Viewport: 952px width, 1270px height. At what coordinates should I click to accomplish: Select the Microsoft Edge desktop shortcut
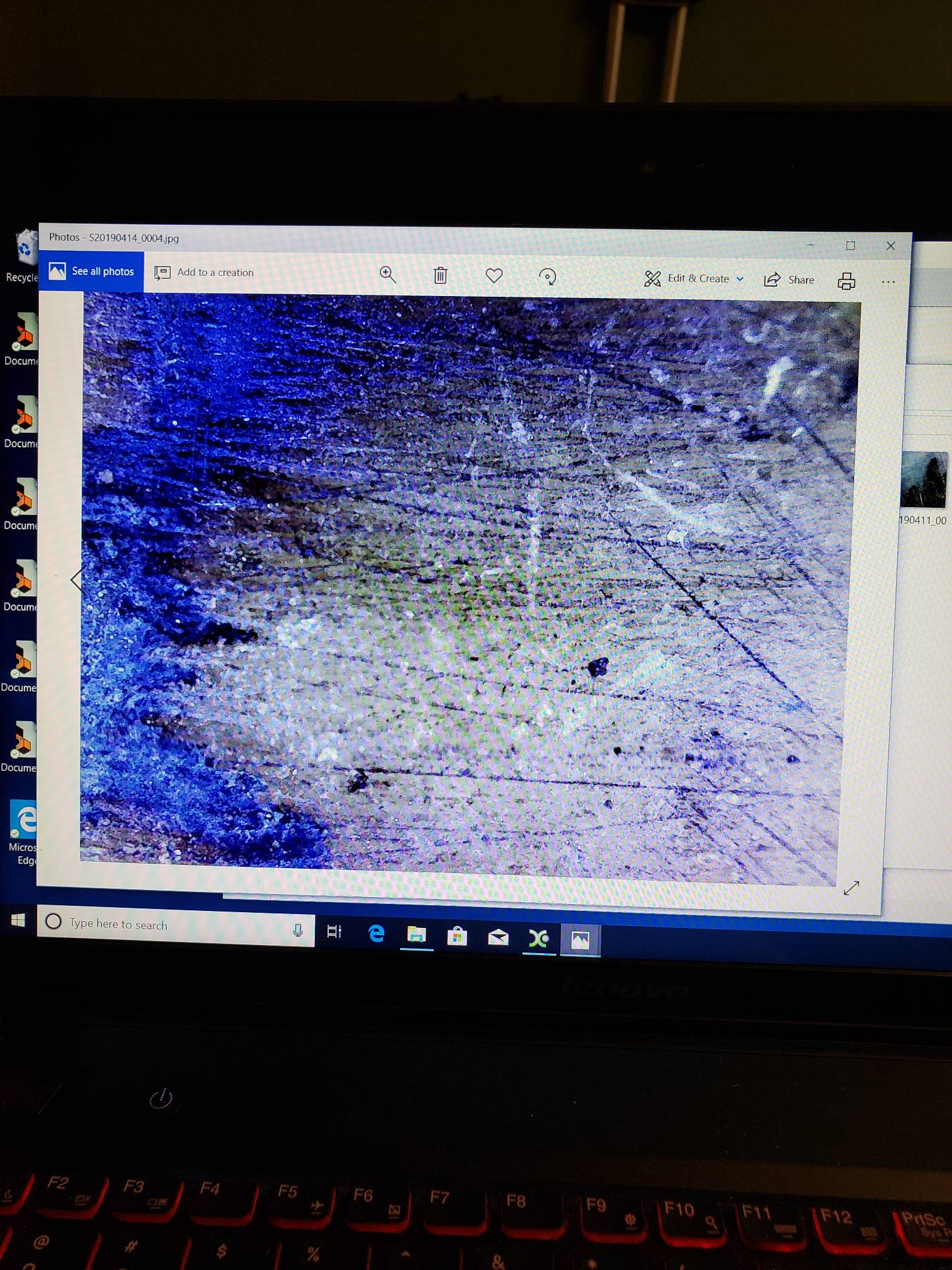23,833
